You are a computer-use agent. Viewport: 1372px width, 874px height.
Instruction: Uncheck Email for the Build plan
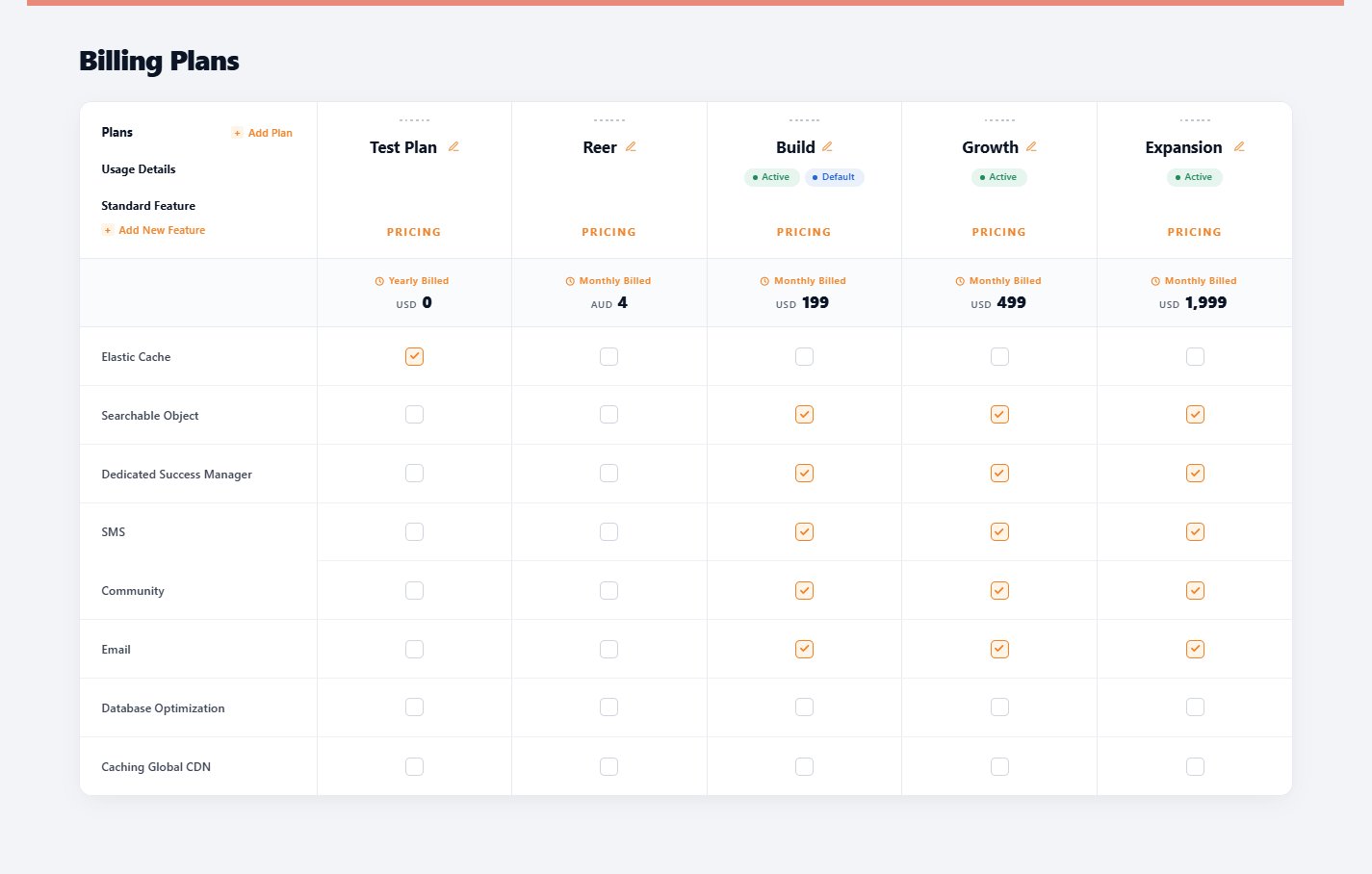pyautogui.click(x=804, y=650)
